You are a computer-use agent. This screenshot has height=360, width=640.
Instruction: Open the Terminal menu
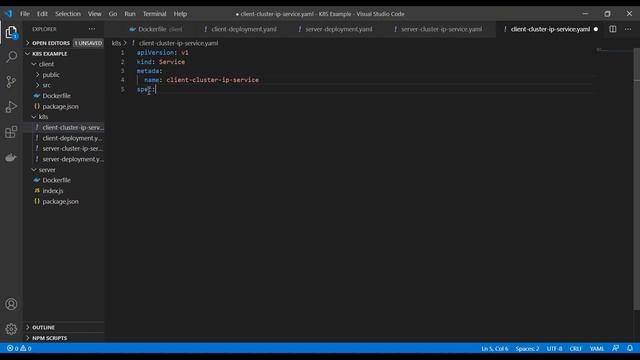point(155,13)
